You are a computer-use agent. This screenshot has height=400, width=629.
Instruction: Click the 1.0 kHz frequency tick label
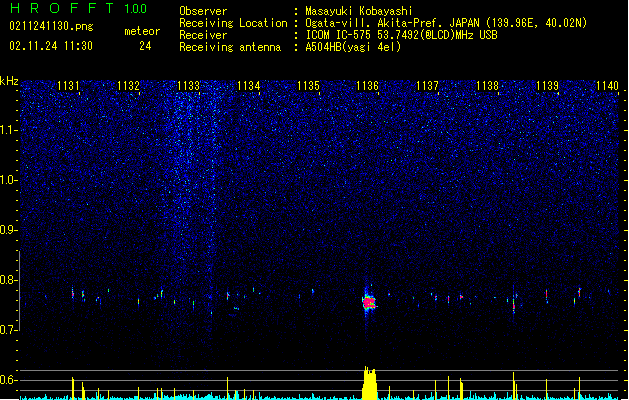(8, 180)
